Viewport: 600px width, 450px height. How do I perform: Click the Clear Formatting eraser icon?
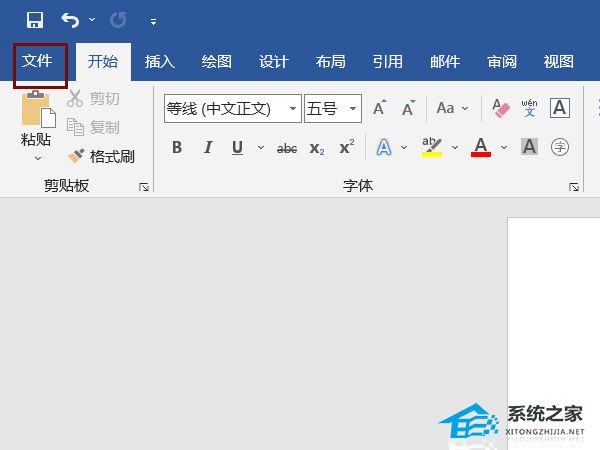pos(501,108)
